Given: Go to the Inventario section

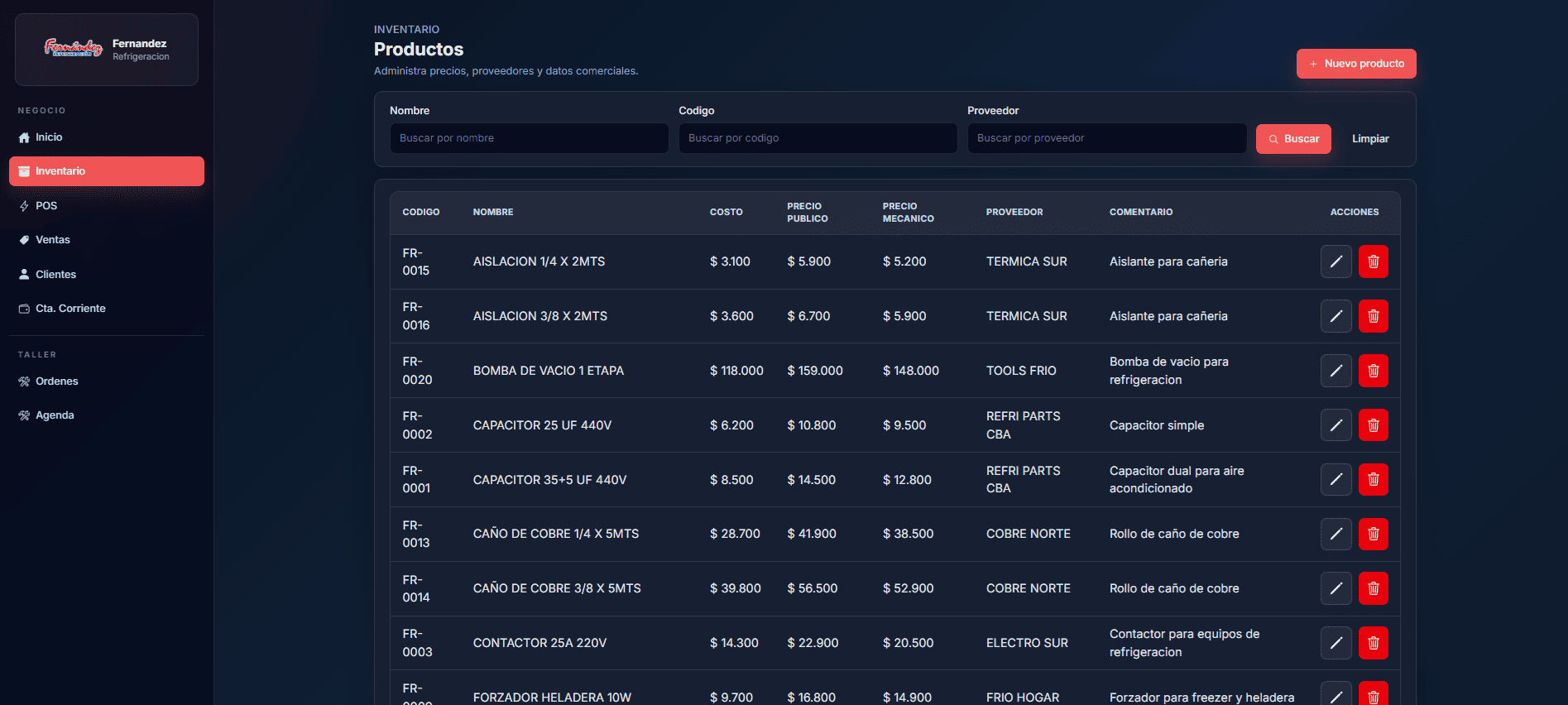Looking at the screenshot, I should tap(107, 171).
